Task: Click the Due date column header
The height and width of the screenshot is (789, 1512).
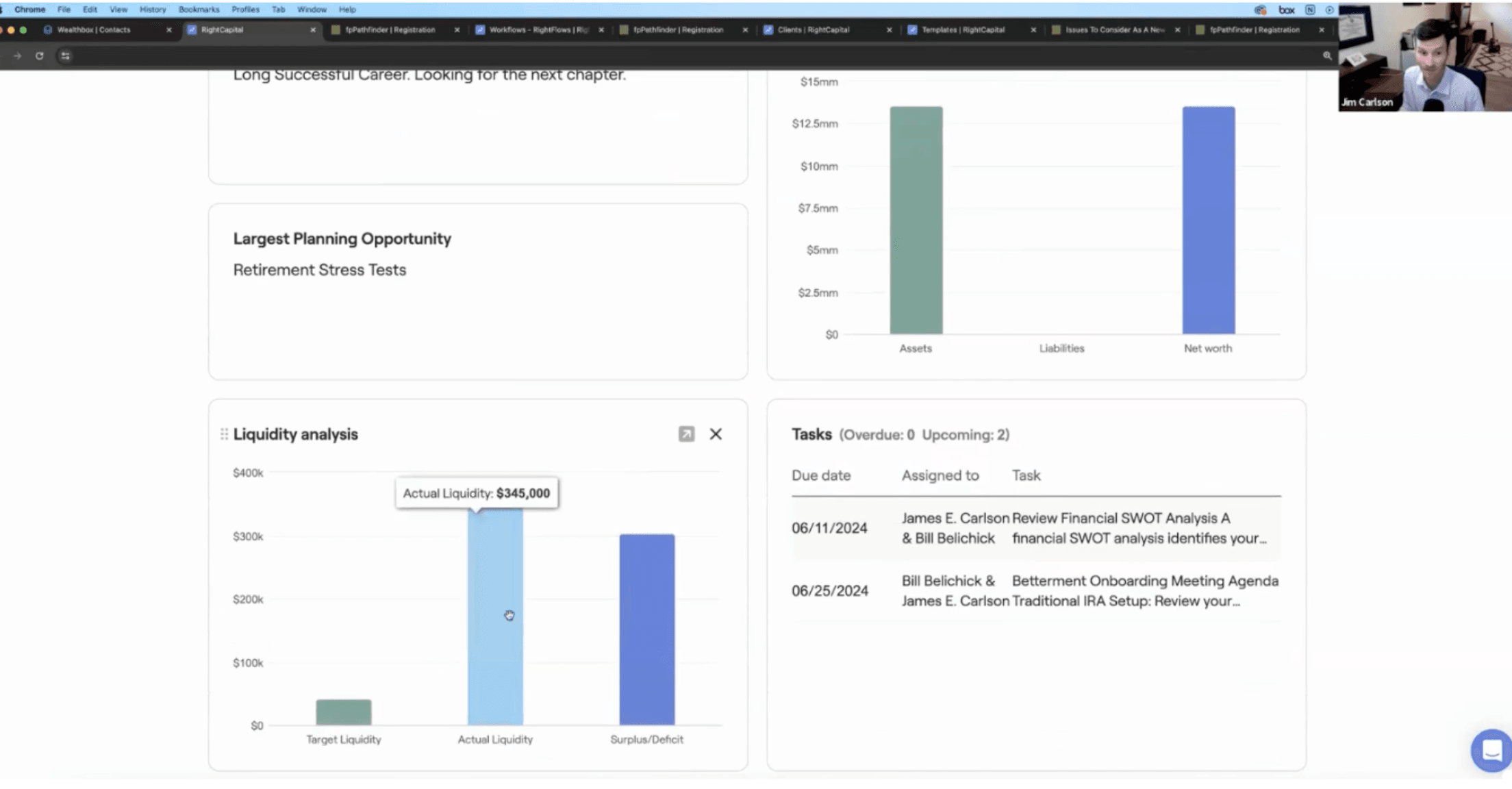Action: pyautogui.click(x=821, y=475)
